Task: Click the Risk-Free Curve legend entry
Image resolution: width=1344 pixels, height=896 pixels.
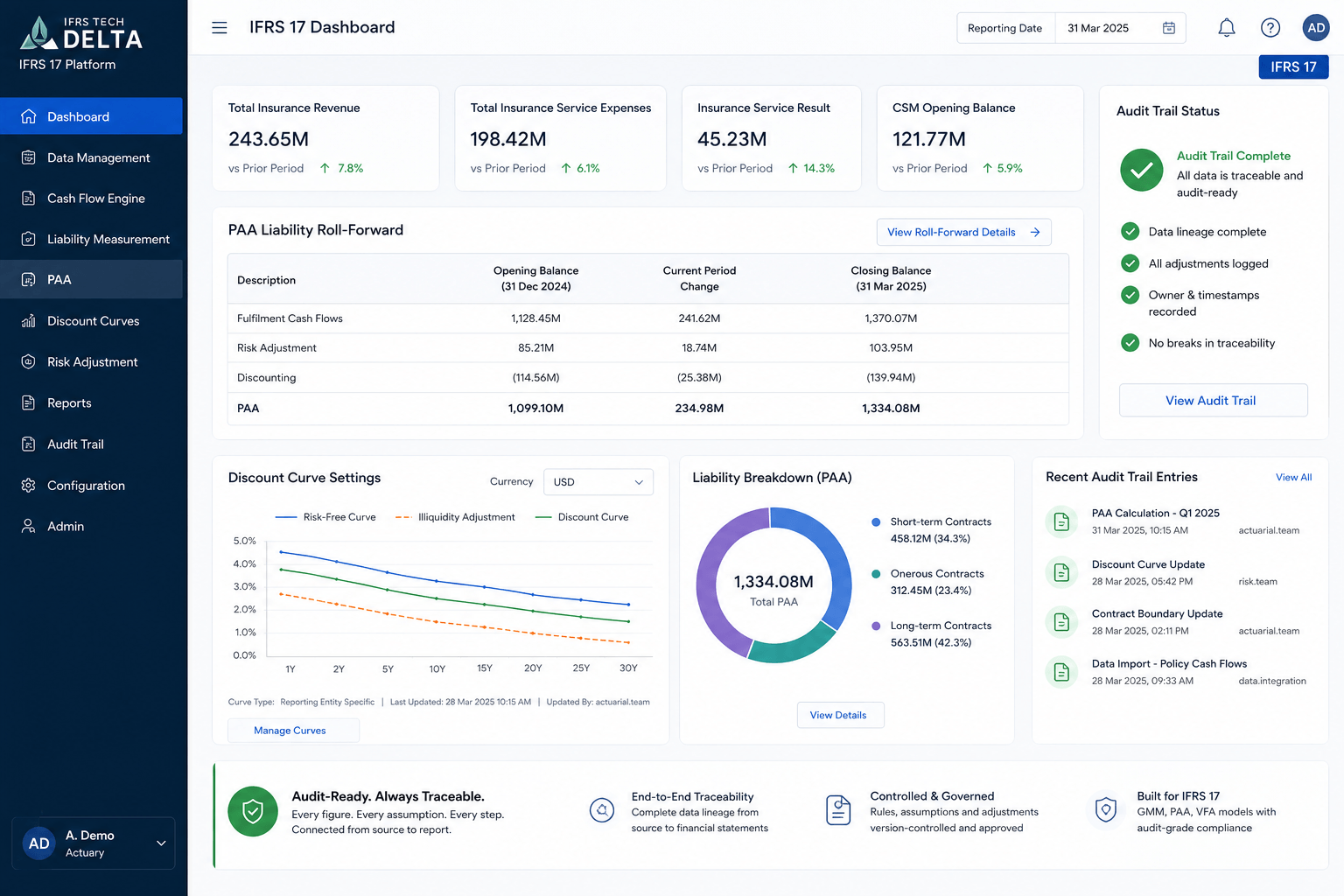Action: point(325,517)
